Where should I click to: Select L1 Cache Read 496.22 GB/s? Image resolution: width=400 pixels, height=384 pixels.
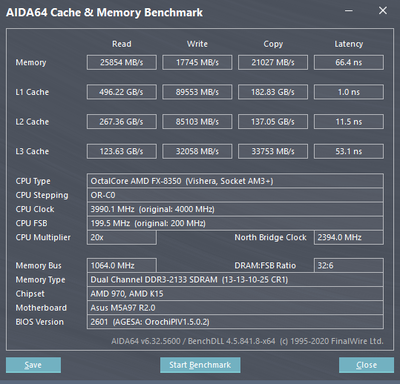click(122, 92)
